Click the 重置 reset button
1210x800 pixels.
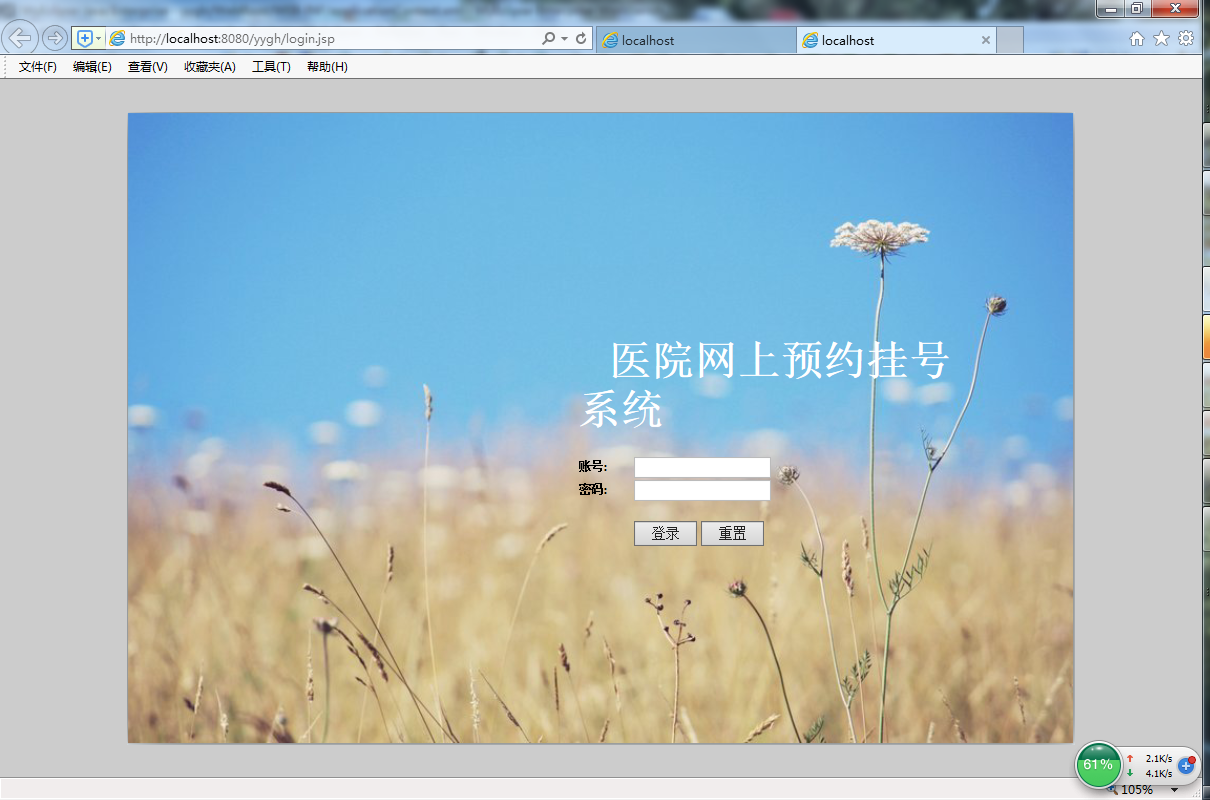click(x=732, y=534)
